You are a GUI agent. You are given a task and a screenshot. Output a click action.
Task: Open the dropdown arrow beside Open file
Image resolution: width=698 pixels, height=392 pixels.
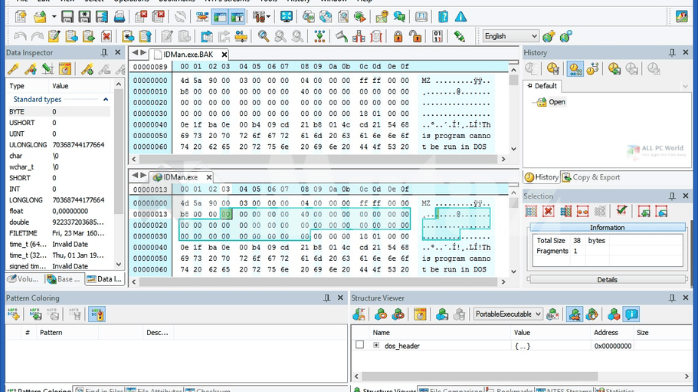point(53,17)
